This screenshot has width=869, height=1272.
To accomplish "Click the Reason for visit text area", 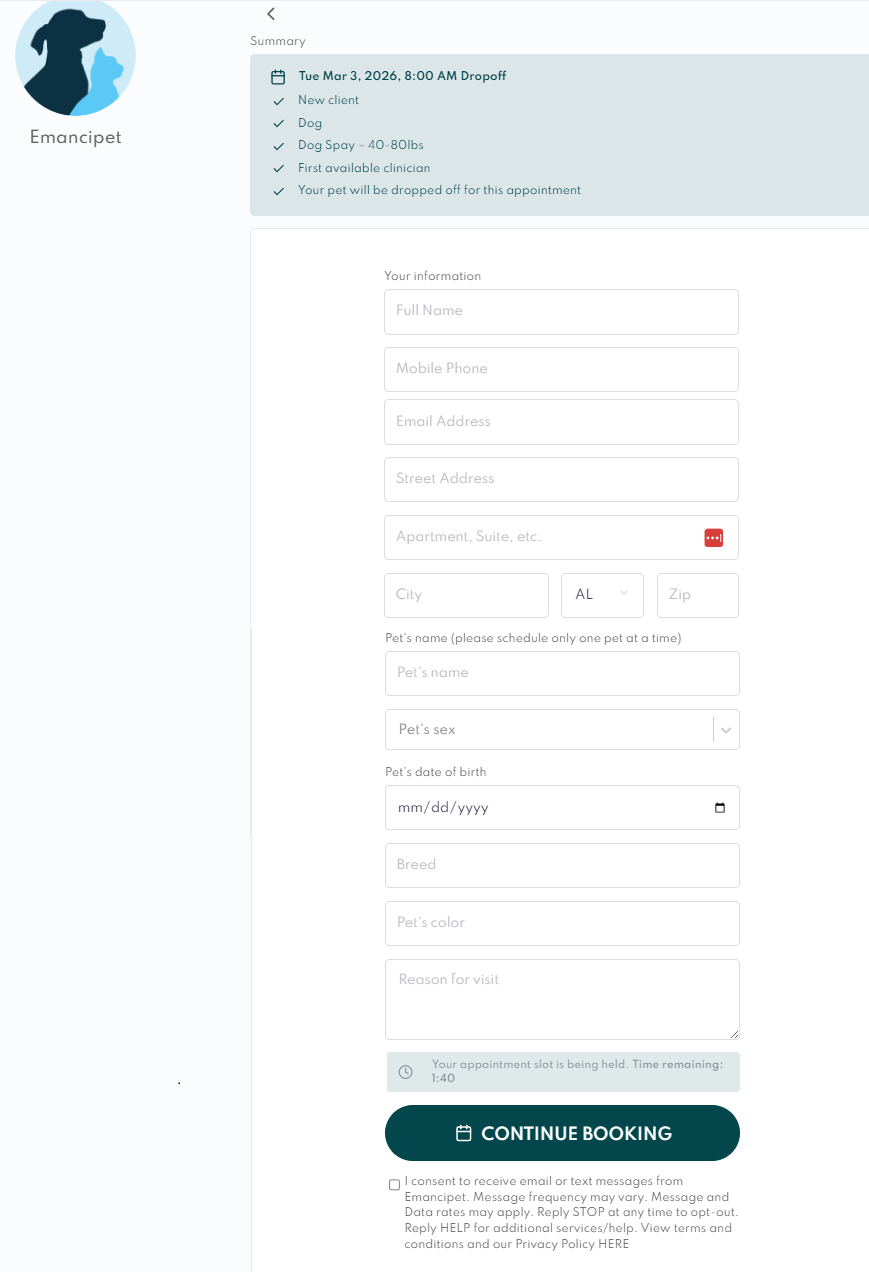I will [562, 1000].
